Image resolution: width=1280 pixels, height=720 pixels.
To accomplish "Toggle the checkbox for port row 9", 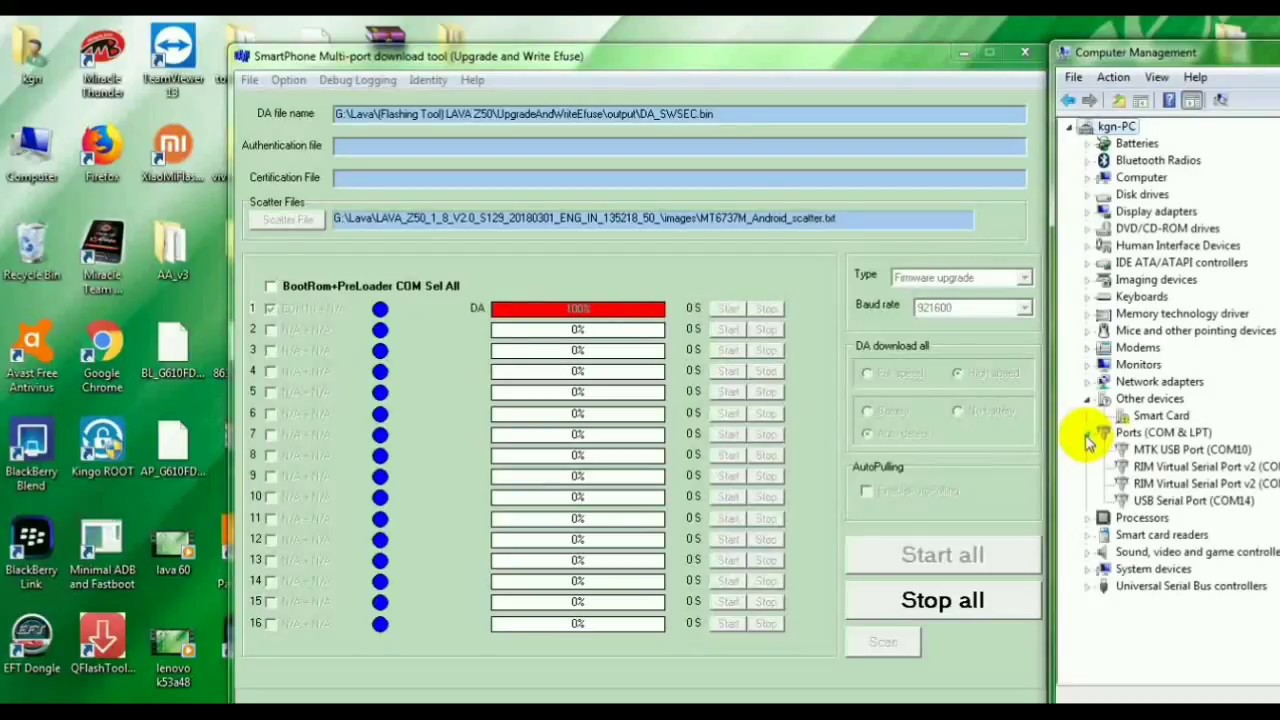I will coord(270,476).
